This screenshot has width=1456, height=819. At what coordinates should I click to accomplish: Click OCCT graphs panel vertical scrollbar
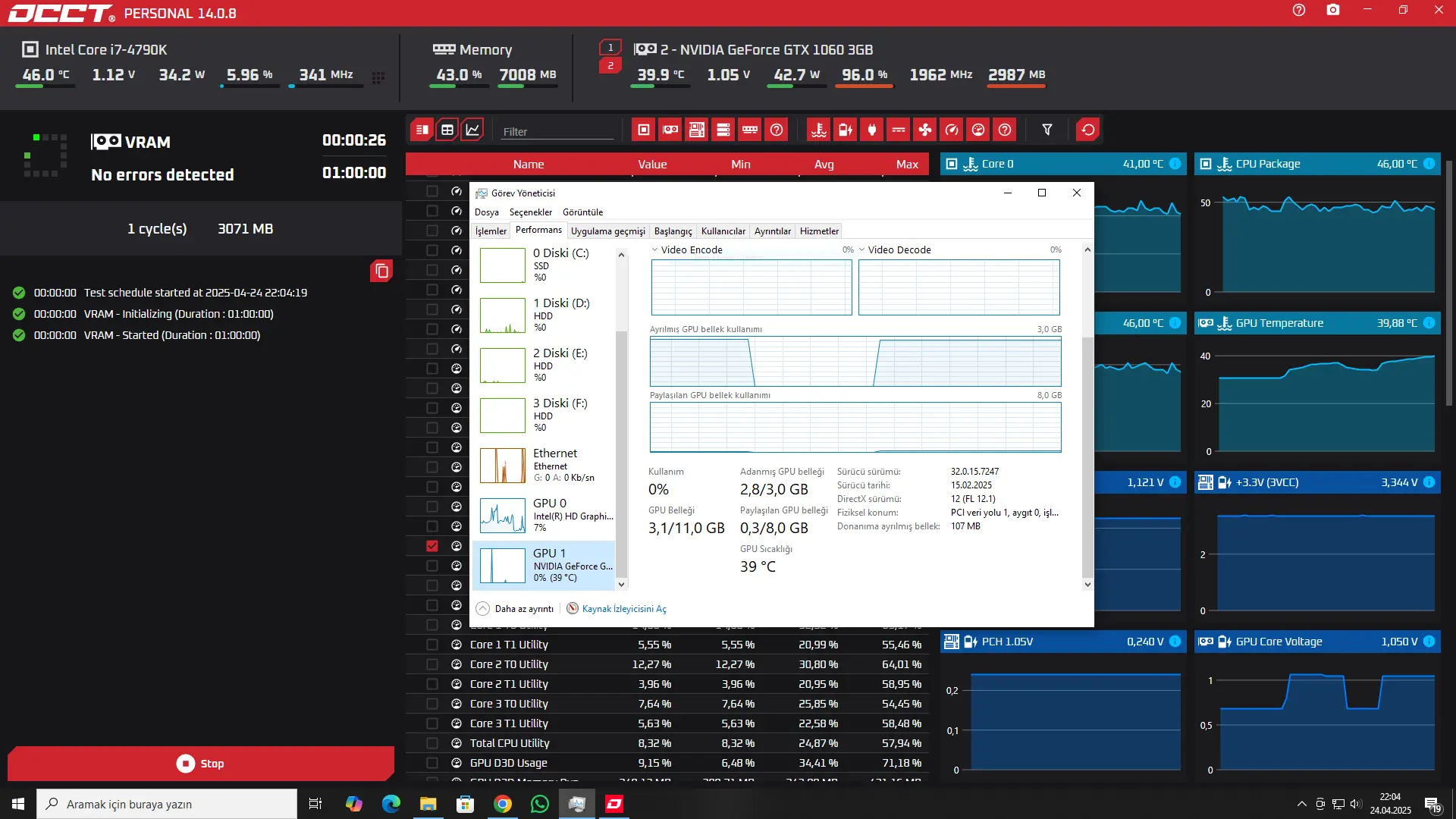[1449, 283]
